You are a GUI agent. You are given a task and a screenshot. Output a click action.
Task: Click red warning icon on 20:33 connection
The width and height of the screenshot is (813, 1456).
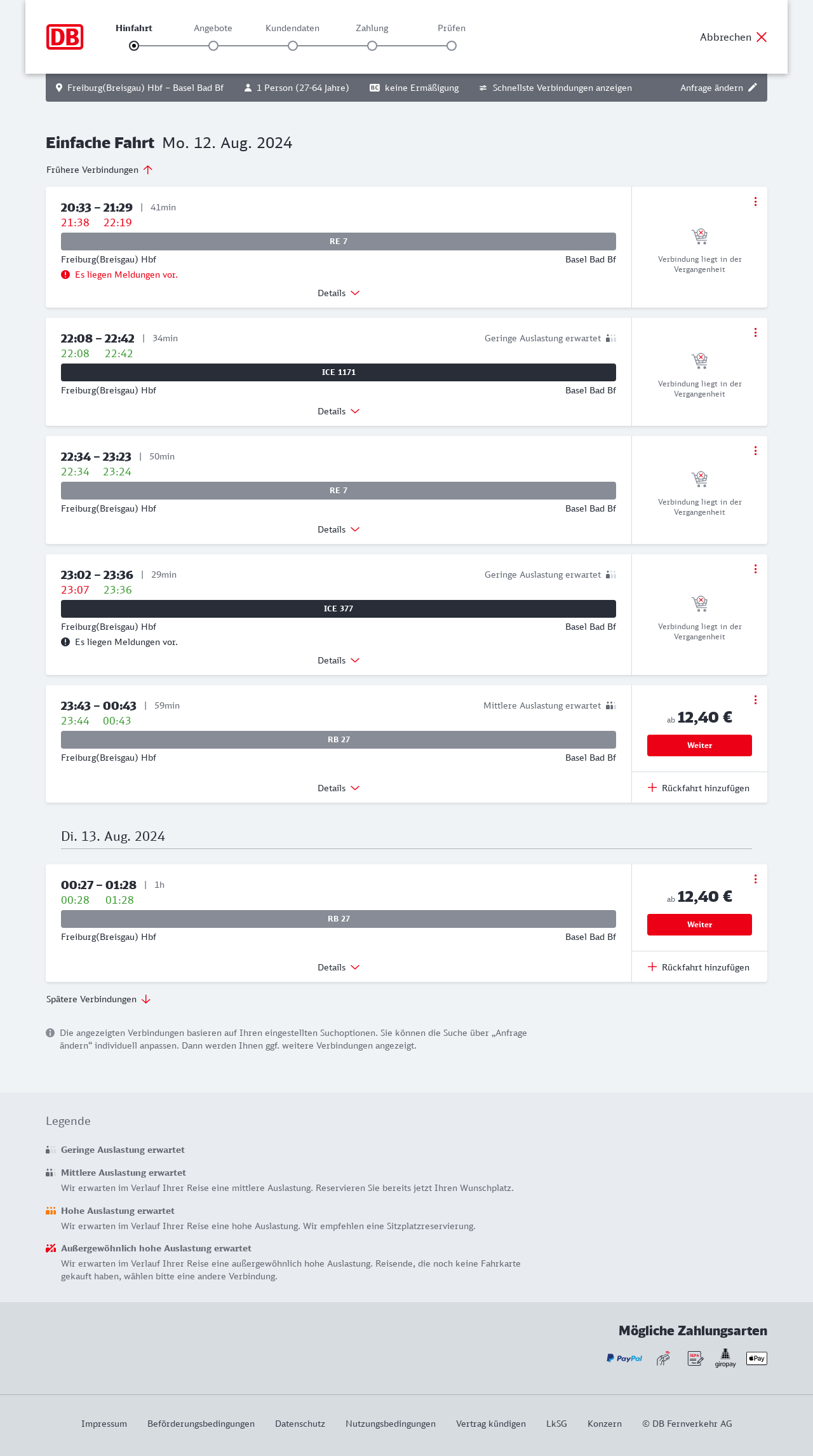click(65, 275)
